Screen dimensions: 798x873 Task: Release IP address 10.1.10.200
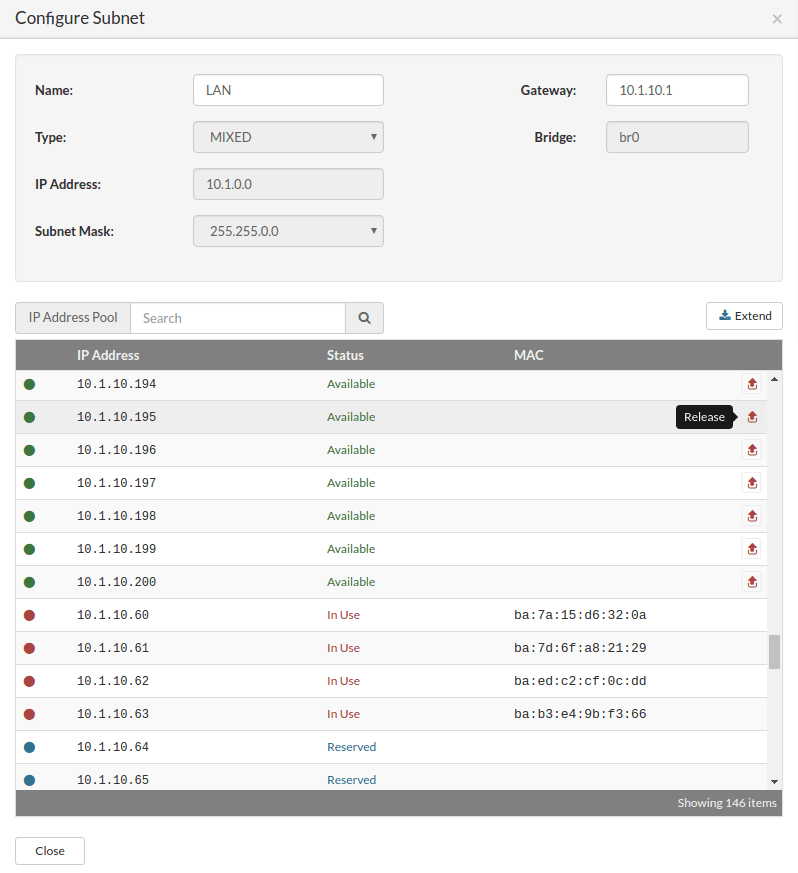click(752, 582)
